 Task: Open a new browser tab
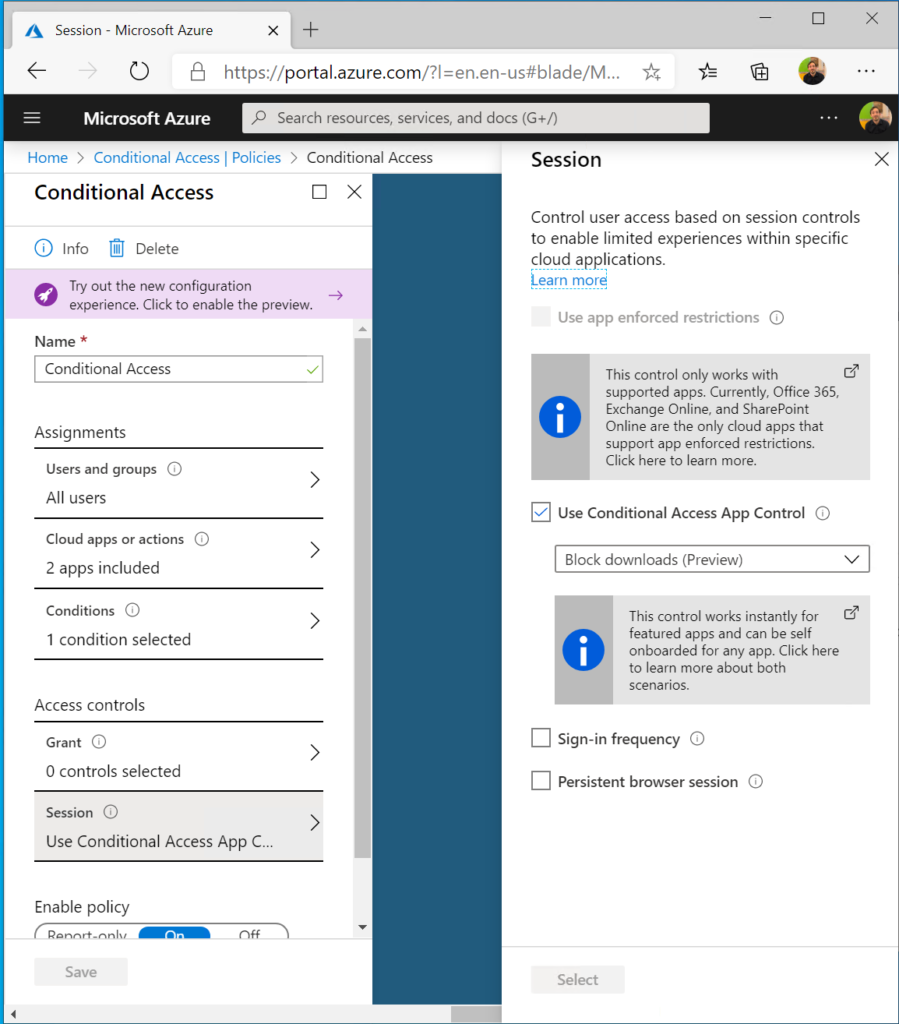(311, 29)
